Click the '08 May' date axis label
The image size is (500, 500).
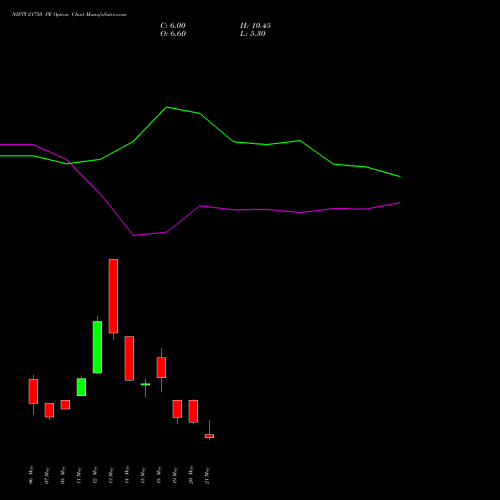pyautogui.click(x=63, y=475)
